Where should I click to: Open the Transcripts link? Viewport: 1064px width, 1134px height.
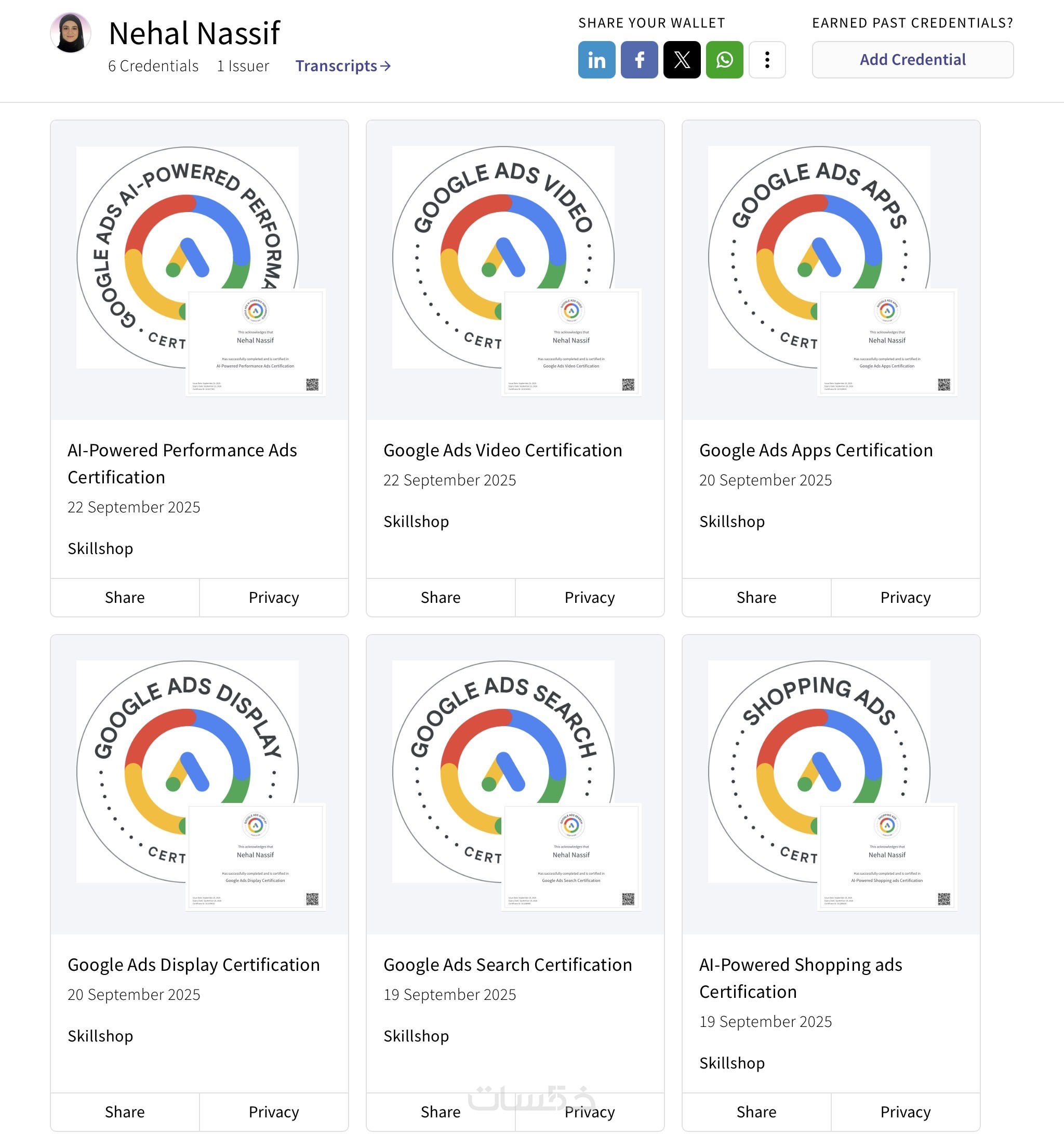[x=343, y=66]
